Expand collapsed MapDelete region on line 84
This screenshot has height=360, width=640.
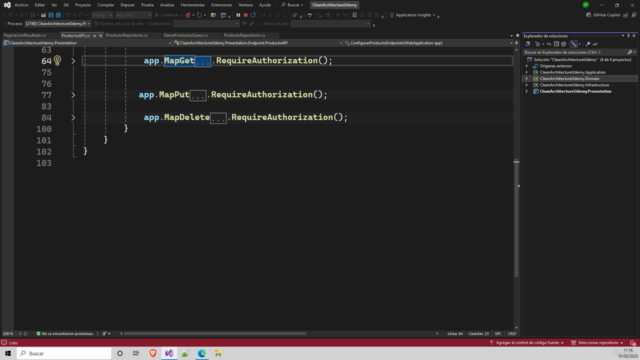pyautogui.click(x=73, y=118)
